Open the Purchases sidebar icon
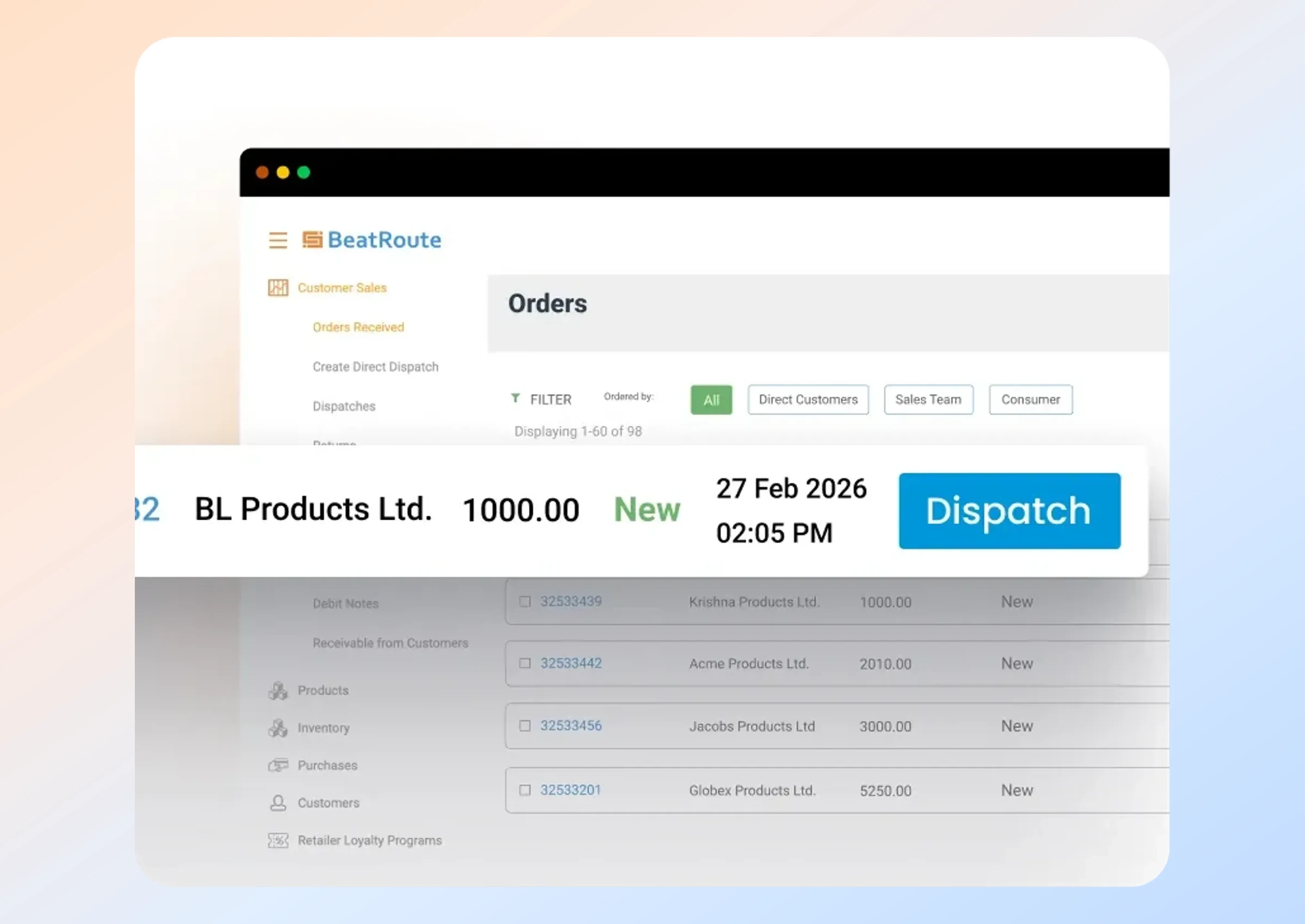This screenshot has height=924, width=1305. 278,765
